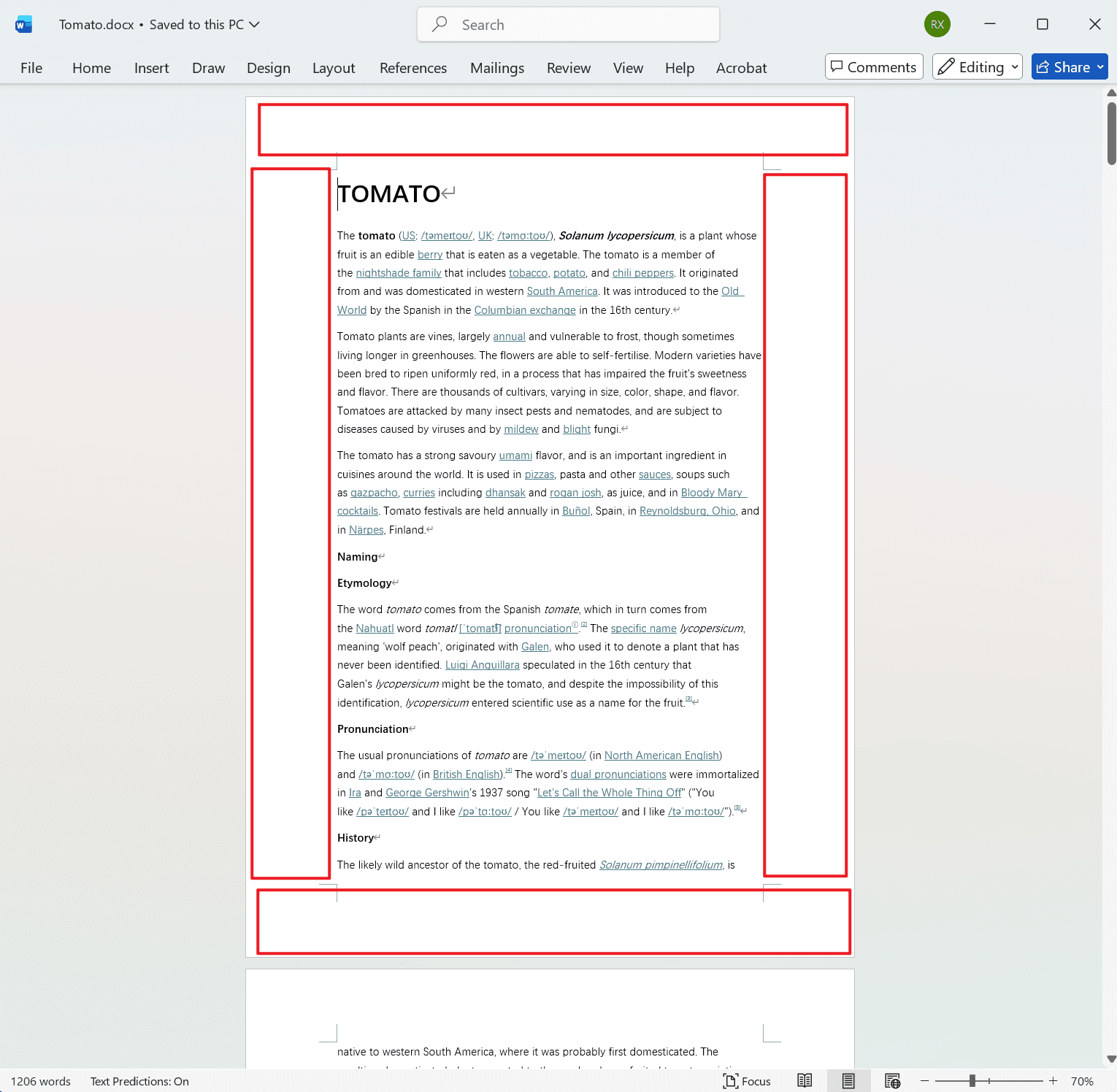Viewport: 1117px width, 1092px height.
Task: Switch to Web Layout view
Action: [x=892, y=1081]
